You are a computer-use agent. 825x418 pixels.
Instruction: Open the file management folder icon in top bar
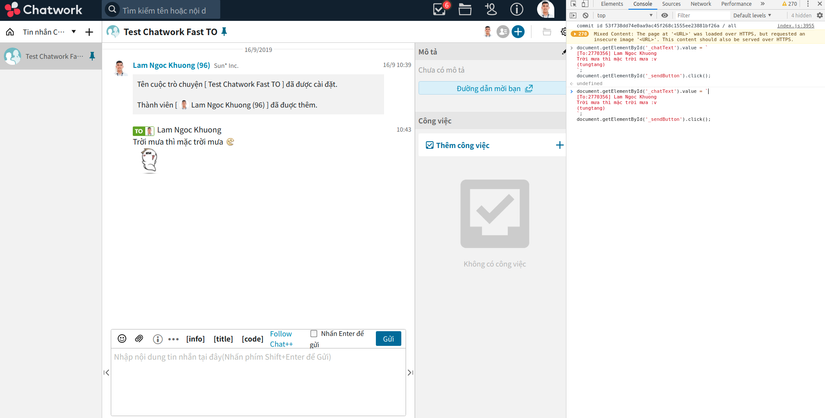tap(465, 9)
